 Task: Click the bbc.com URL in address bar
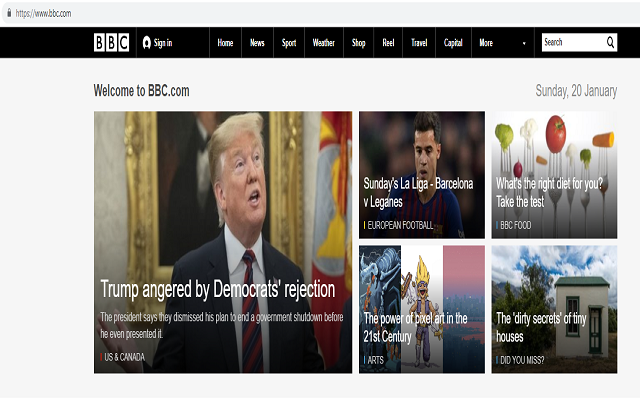coord(43,13)
